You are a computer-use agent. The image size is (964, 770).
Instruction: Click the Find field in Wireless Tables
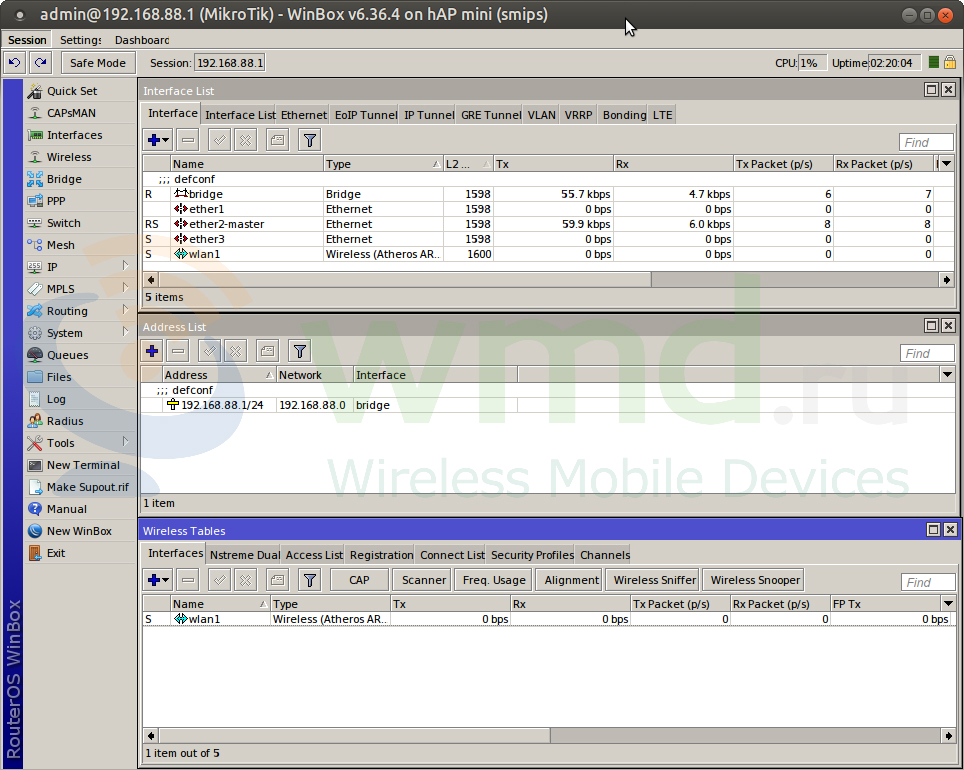coord(928,582)
